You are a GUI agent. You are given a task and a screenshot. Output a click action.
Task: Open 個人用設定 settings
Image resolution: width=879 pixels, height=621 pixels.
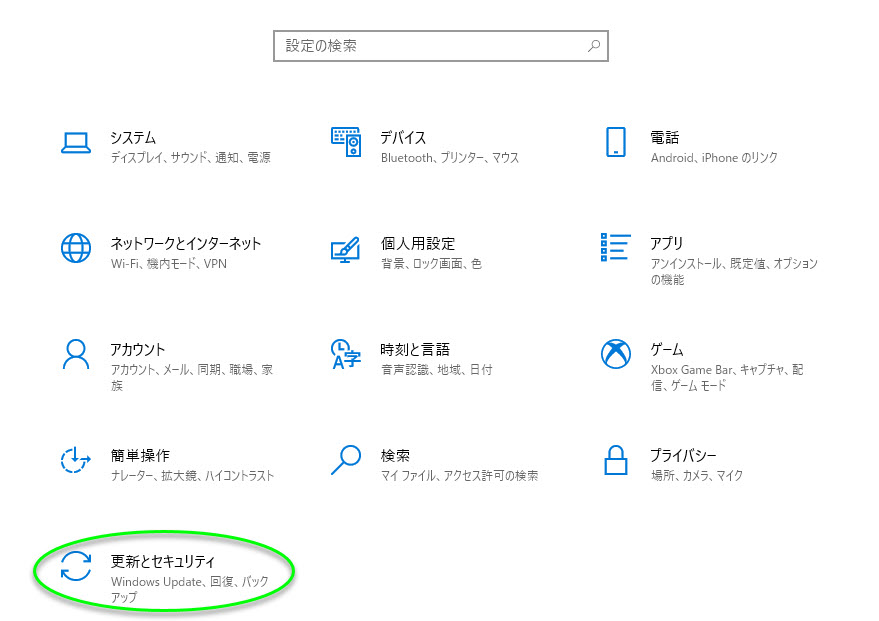(x=418, y=243)
